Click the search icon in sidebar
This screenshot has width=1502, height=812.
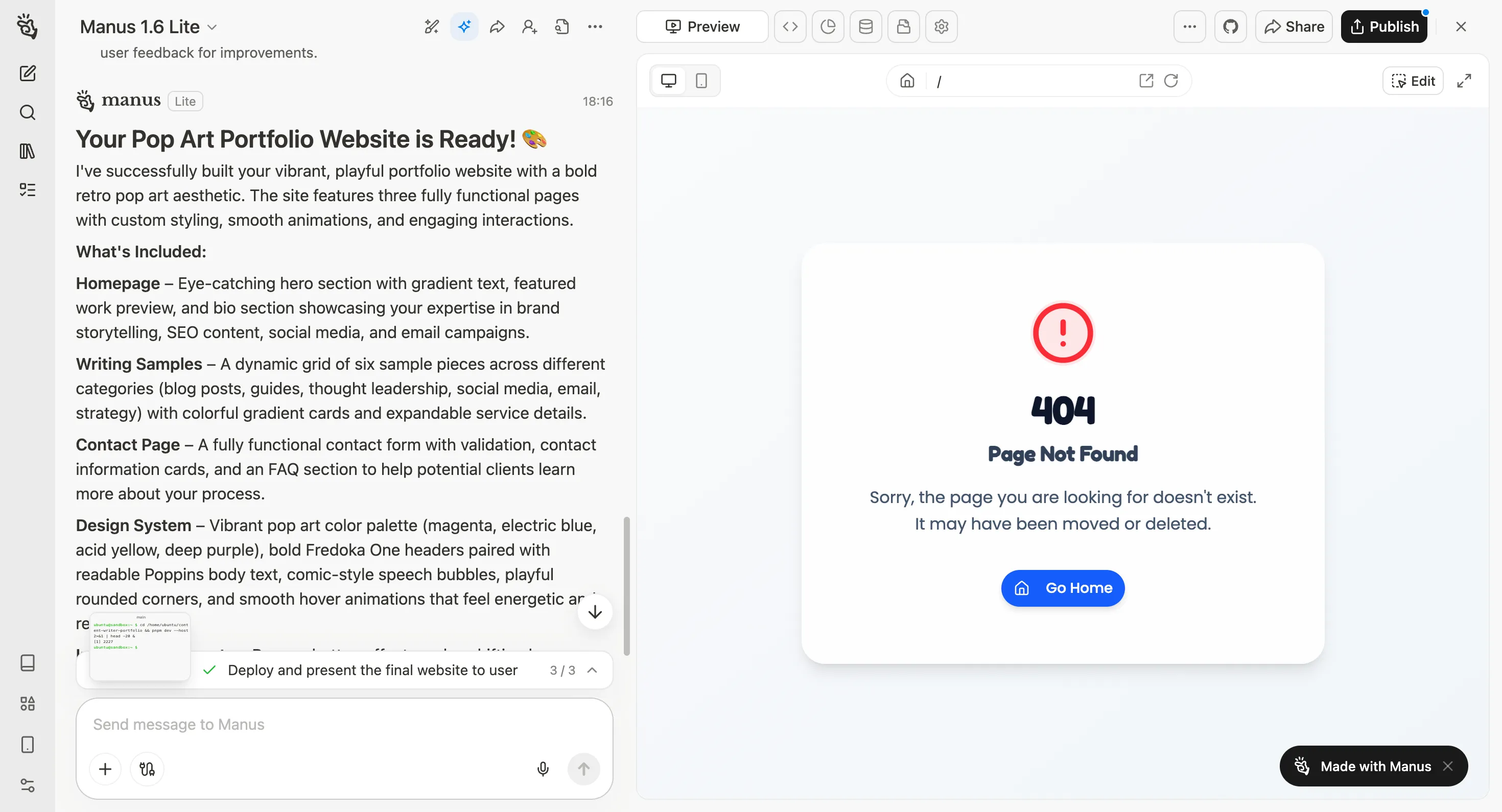(28, 112)
